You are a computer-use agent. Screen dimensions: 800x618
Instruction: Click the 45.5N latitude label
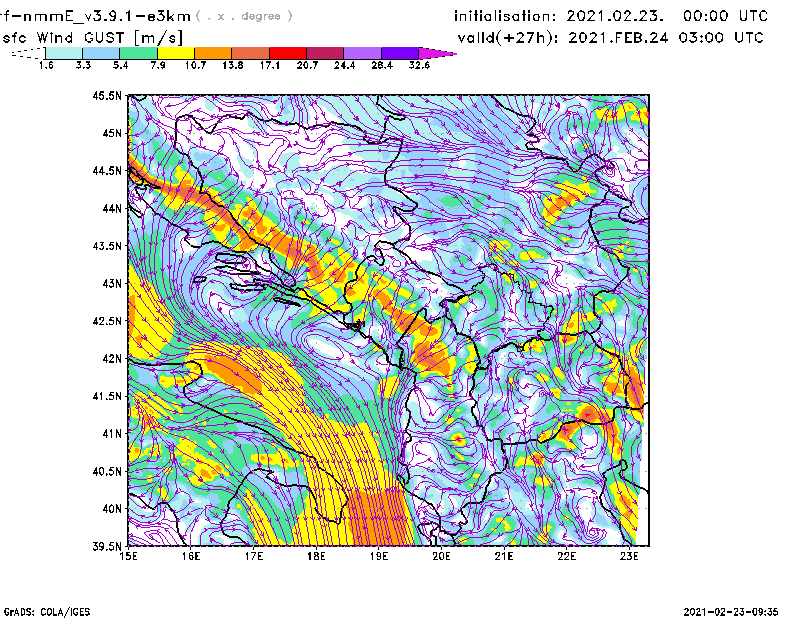(107, 95)
